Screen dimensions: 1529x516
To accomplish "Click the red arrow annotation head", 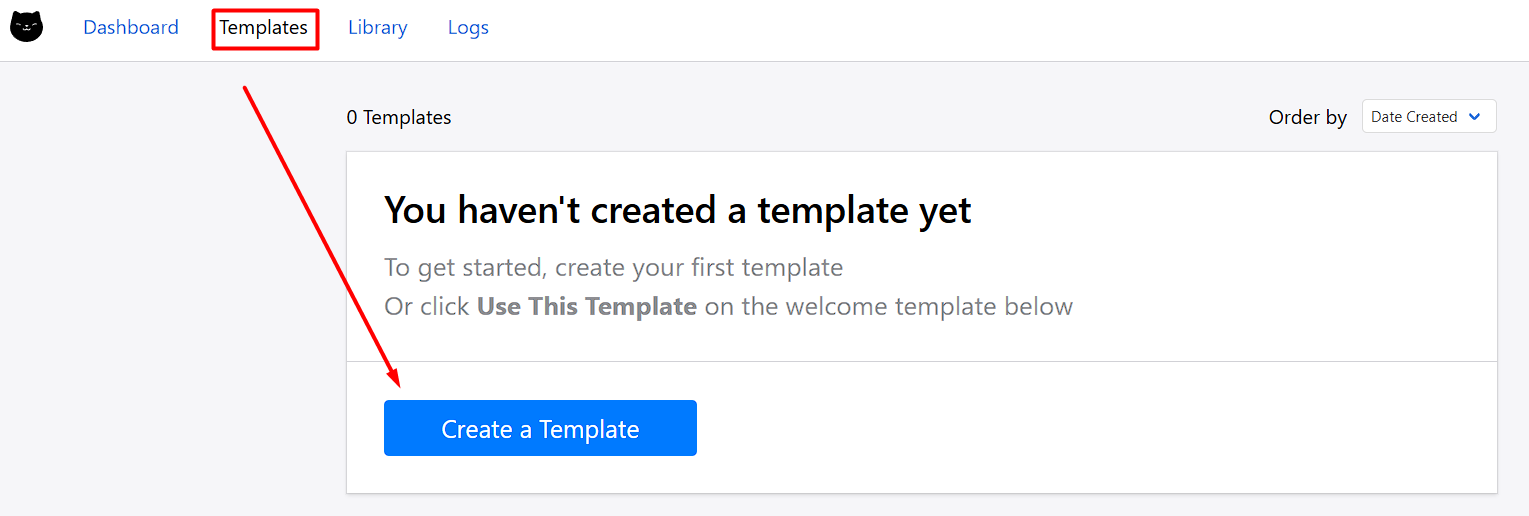I will click(393, 375).
